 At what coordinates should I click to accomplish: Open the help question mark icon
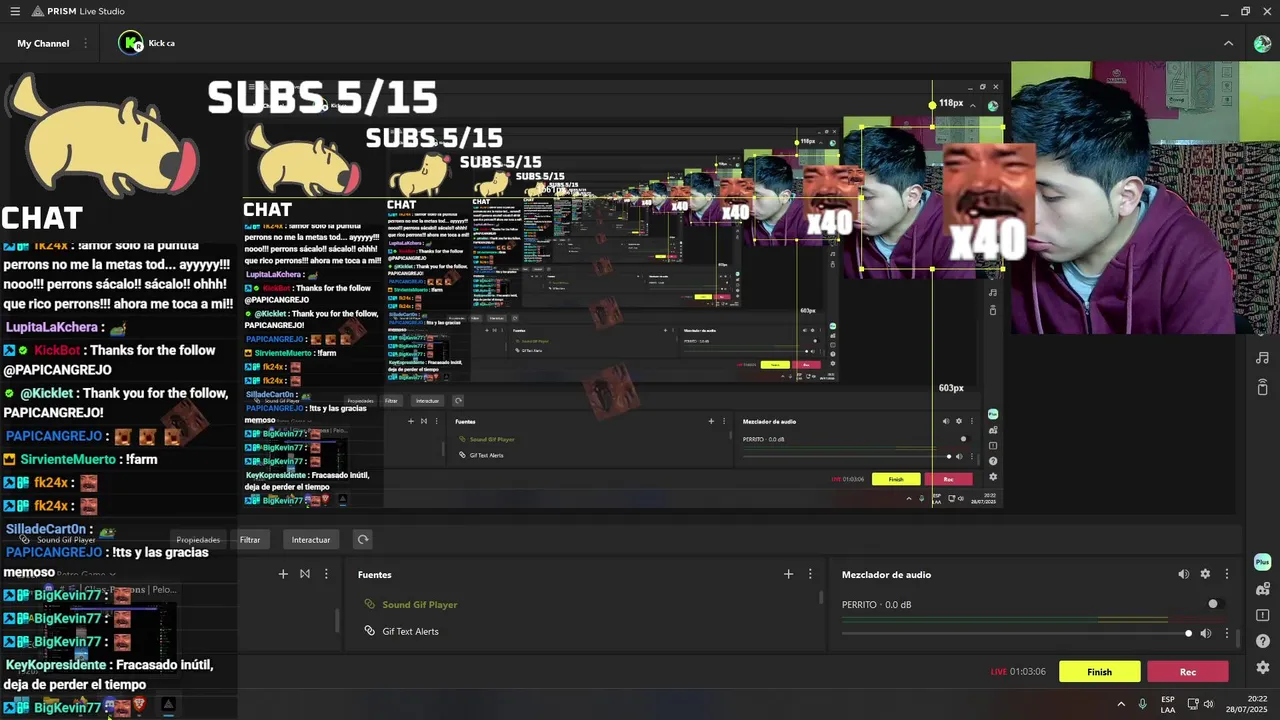click(x=1262, y=641)
